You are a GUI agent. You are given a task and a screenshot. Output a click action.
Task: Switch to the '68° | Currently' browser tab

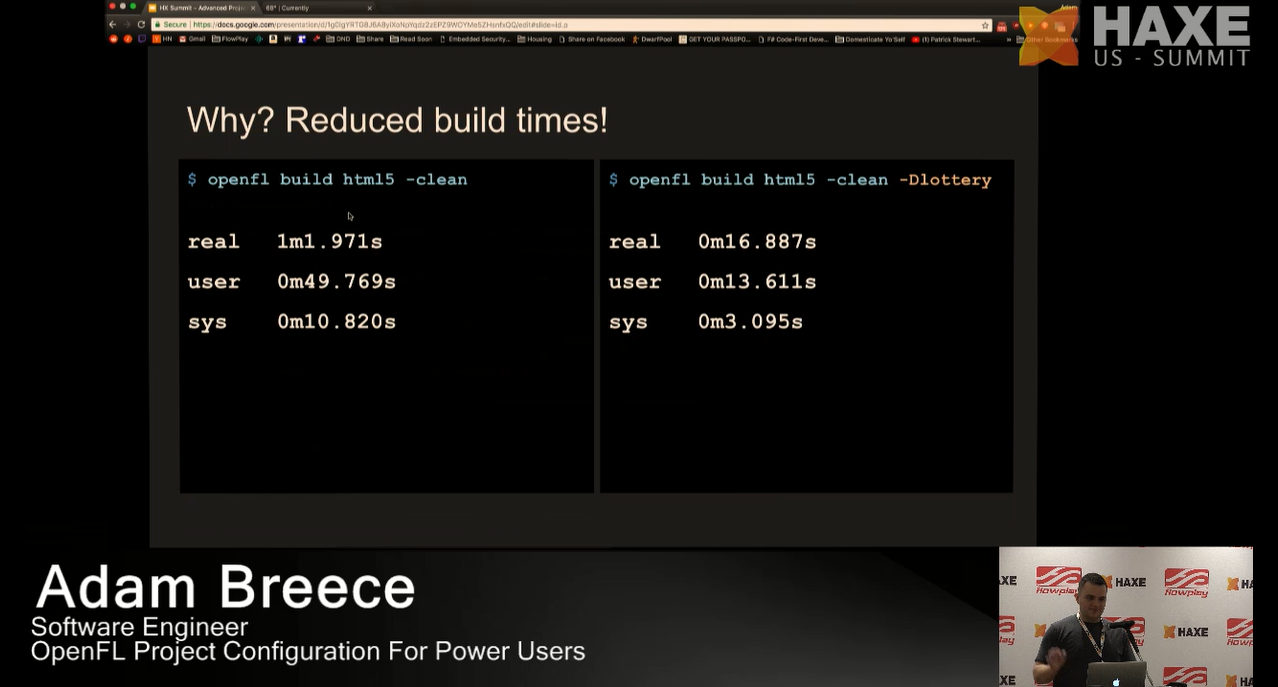[x=318, y=8]
